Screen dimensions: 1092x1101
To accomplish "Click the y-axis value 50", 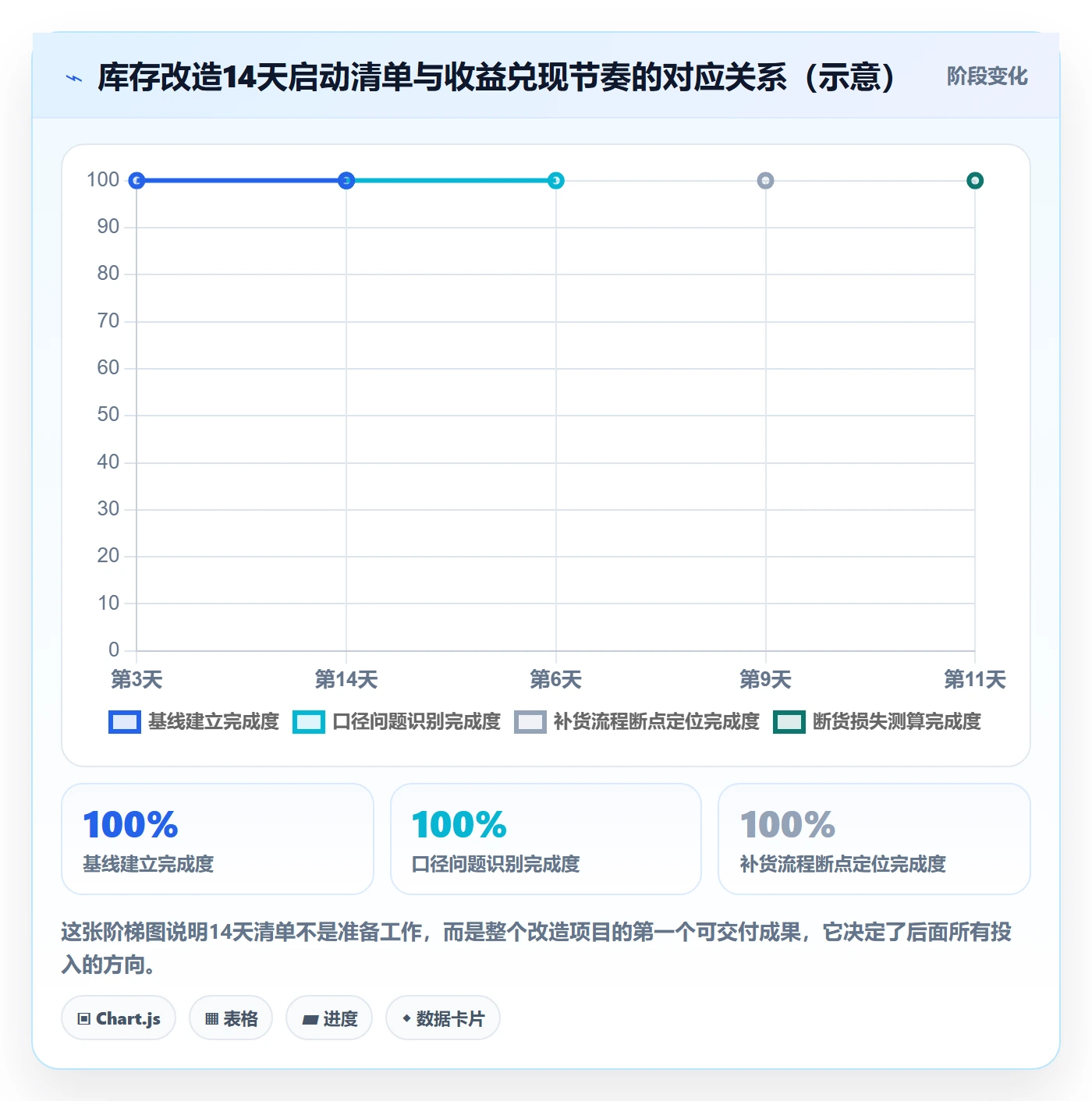I will pyautogui.click(x=108, y=415).
